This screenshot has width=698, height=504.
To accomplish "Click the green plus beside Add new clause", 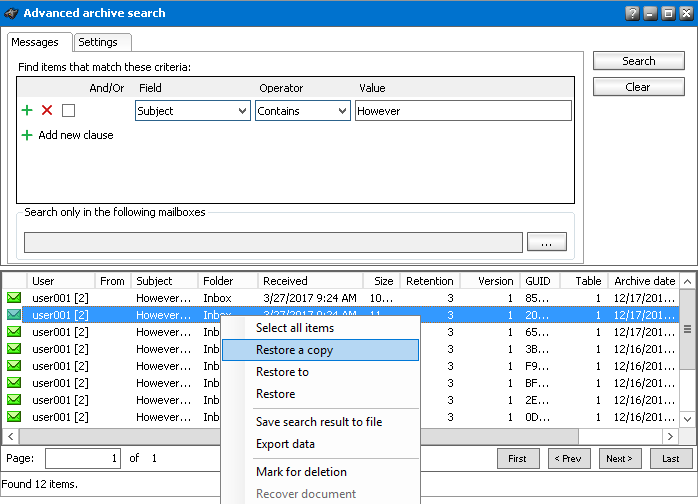I will [x=27, y=135].
